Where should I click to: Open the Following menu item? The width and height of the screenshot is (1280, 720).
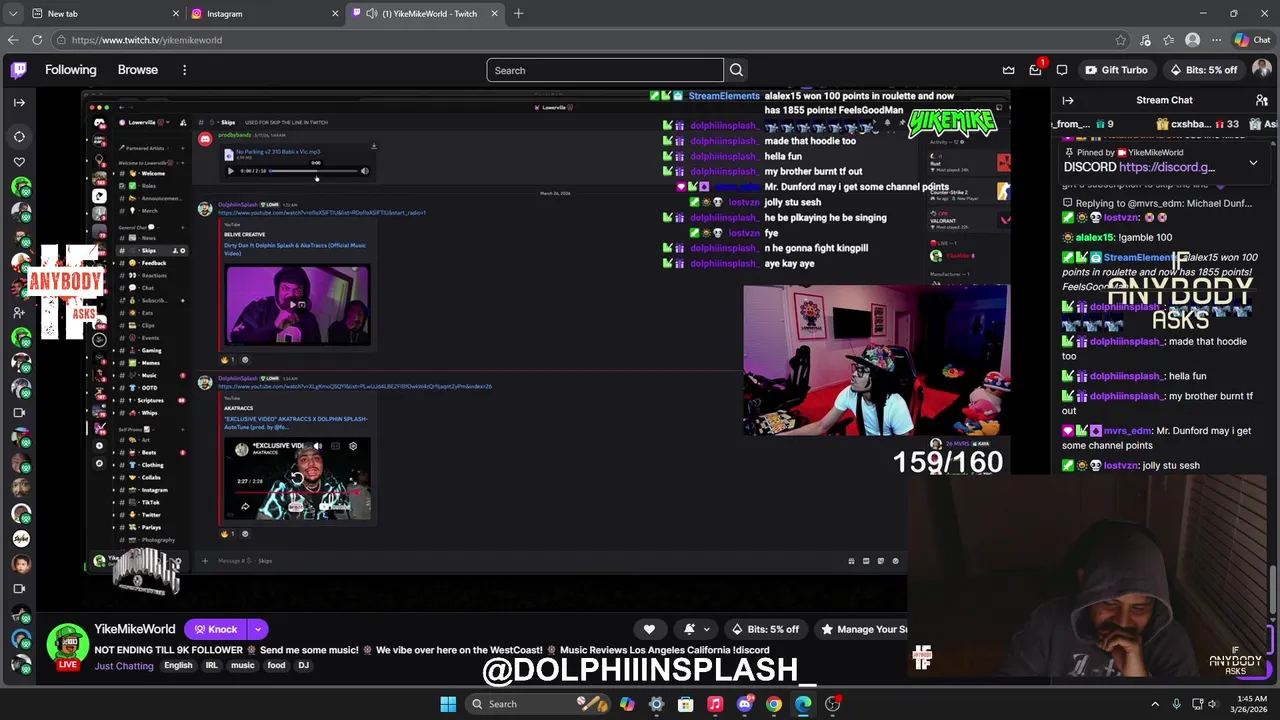coord(70,70)
